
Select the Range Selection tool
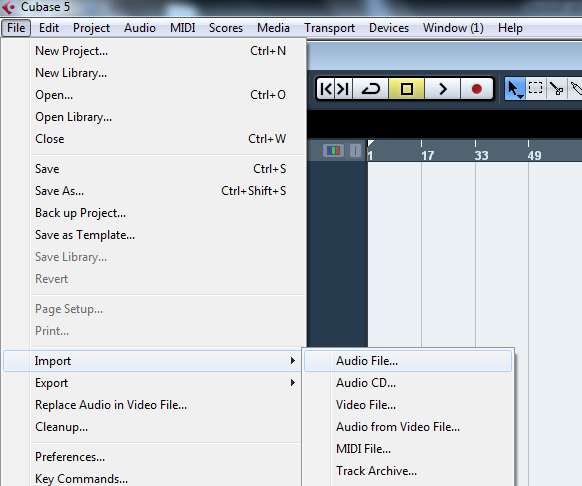pyautogui.click(x=535, y=88)
